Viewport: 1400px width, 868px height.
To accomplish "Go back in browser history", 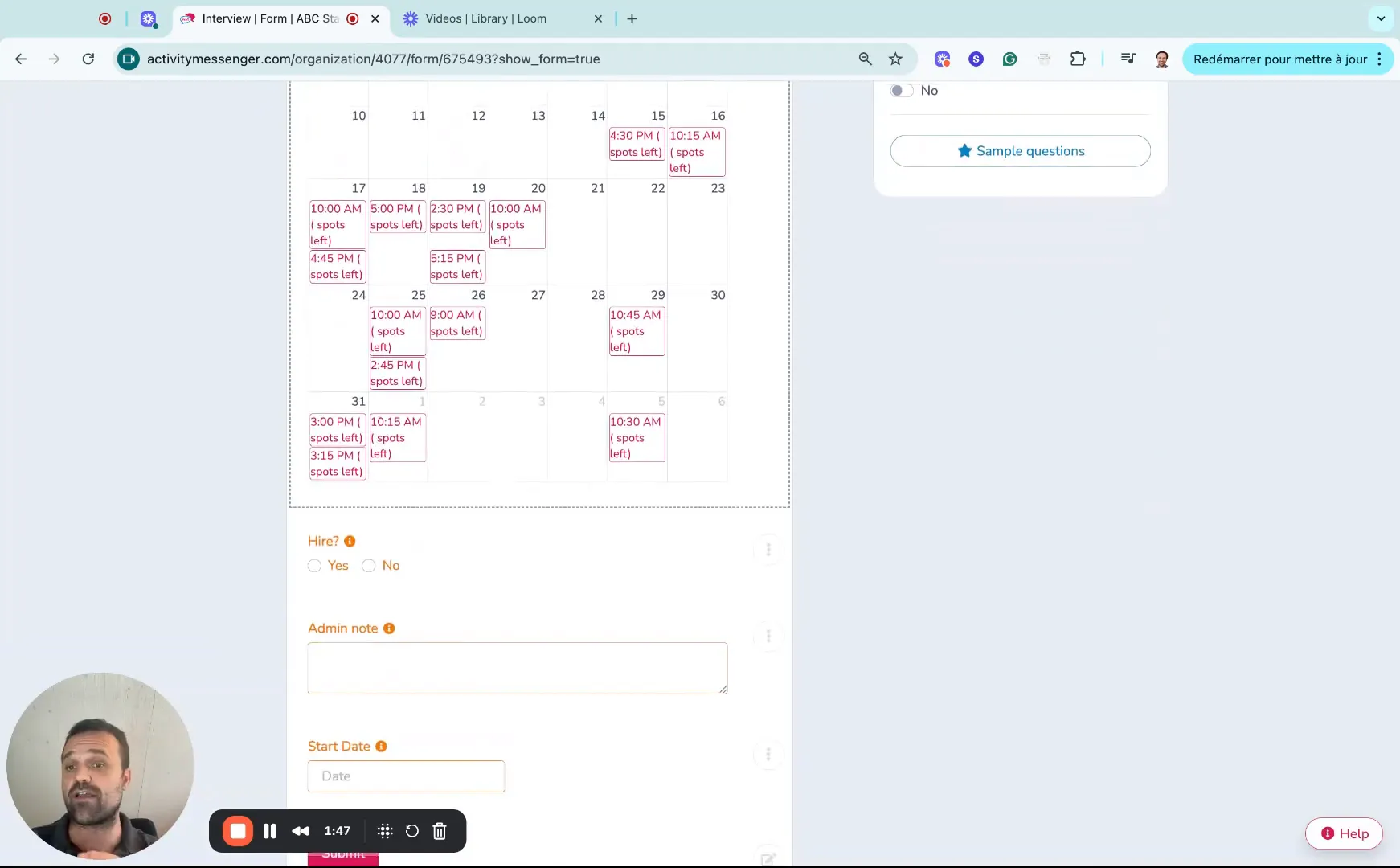I will [x=21, y=59].
